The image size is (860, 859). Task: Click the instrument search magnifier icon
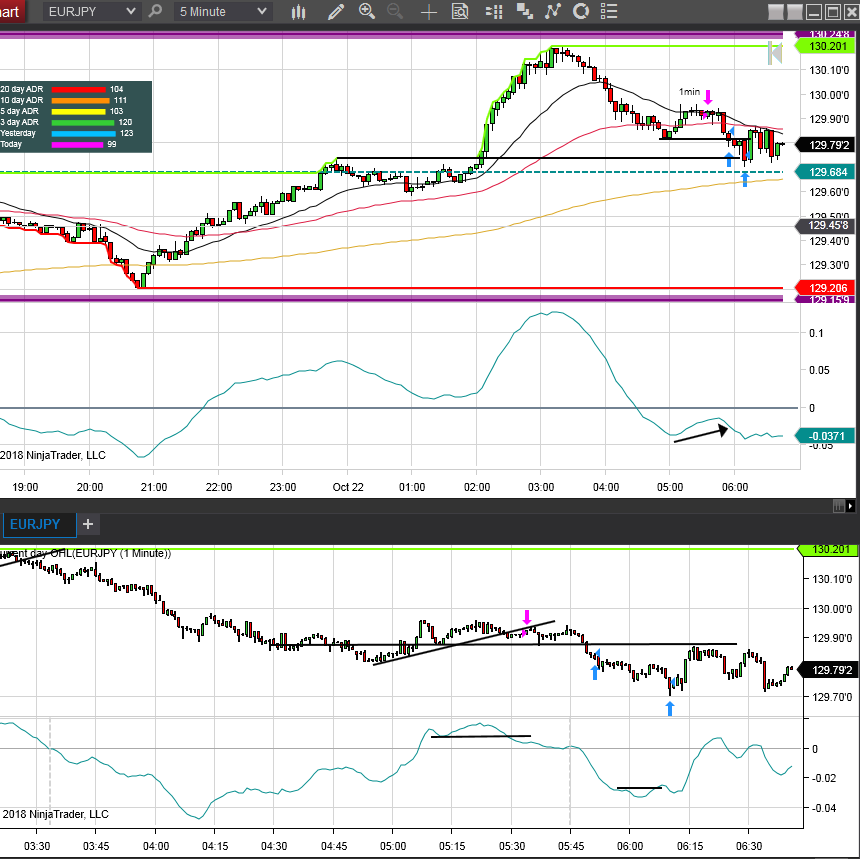coord(156,11)
